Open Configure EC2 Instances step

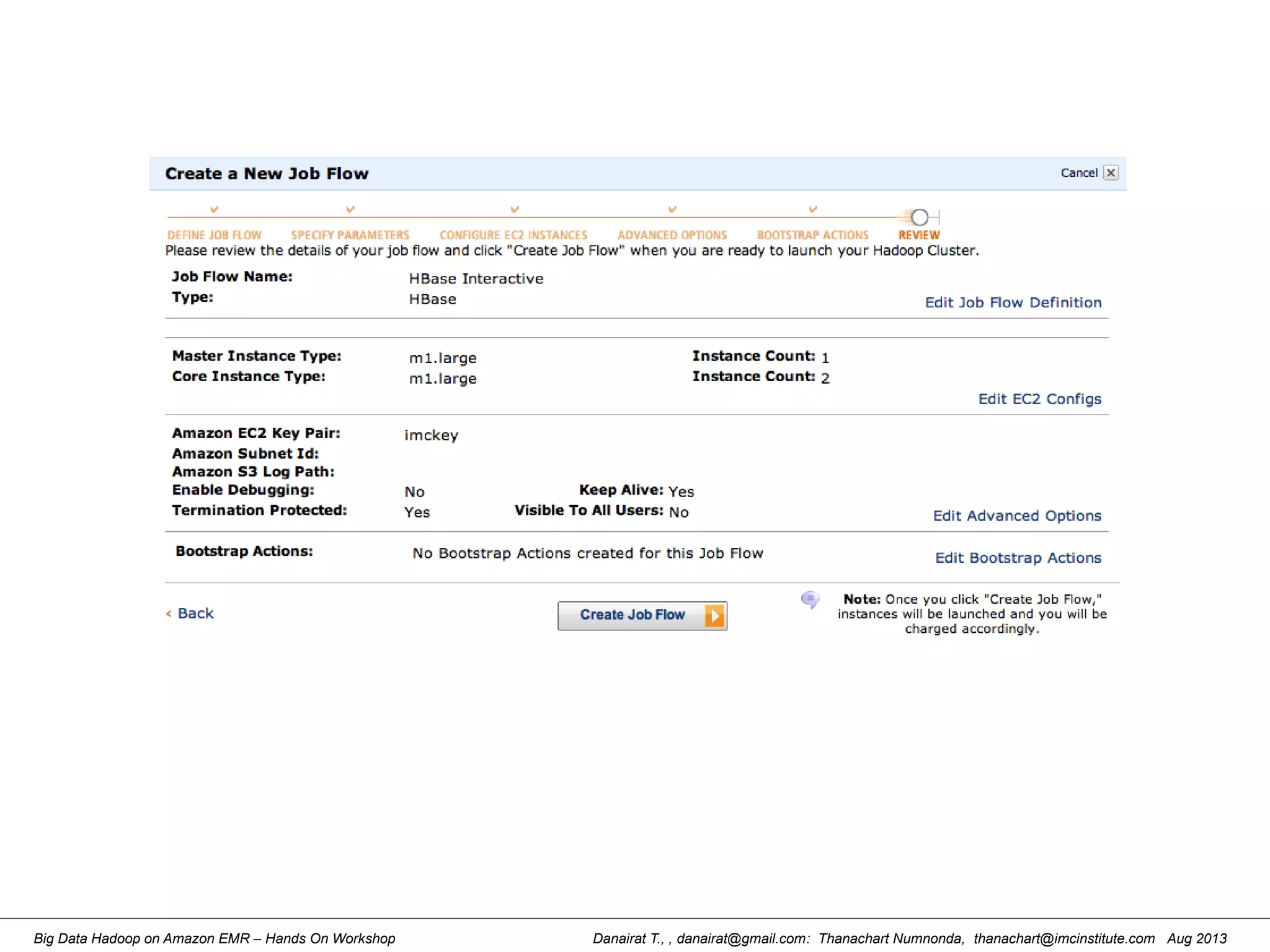[513, 235]
